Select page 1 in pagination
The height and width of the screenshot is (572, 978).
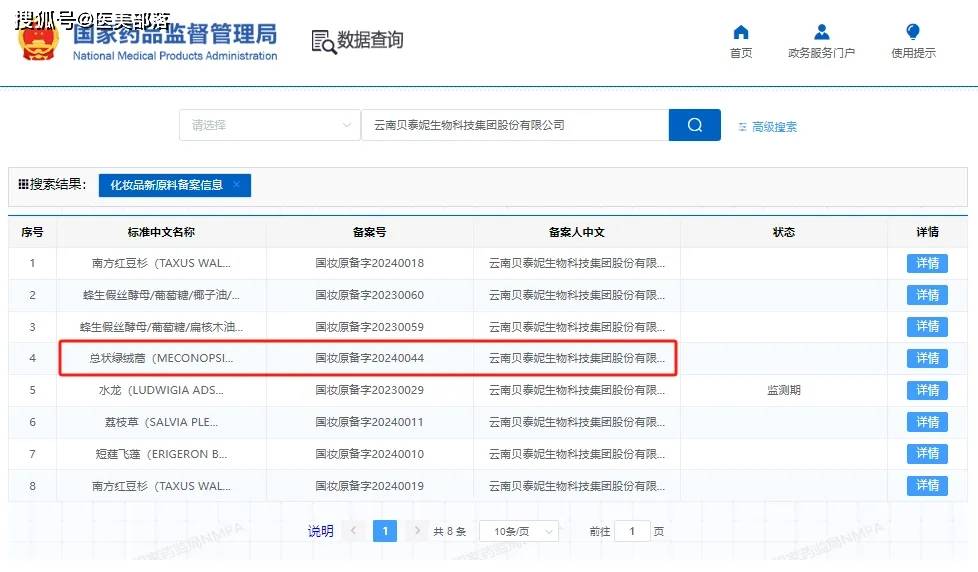click(x=385, y=531)
